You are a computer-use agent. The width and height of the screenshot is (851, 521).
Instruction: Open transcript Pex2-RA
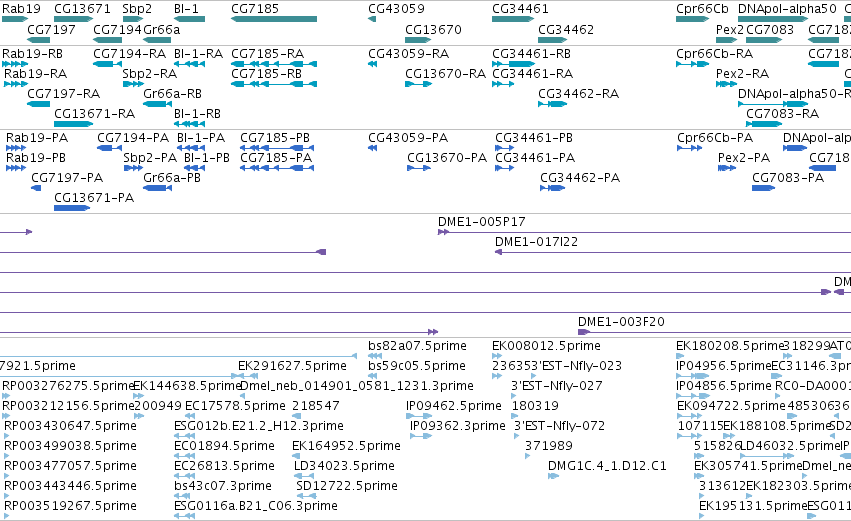[x=742, y=74]
